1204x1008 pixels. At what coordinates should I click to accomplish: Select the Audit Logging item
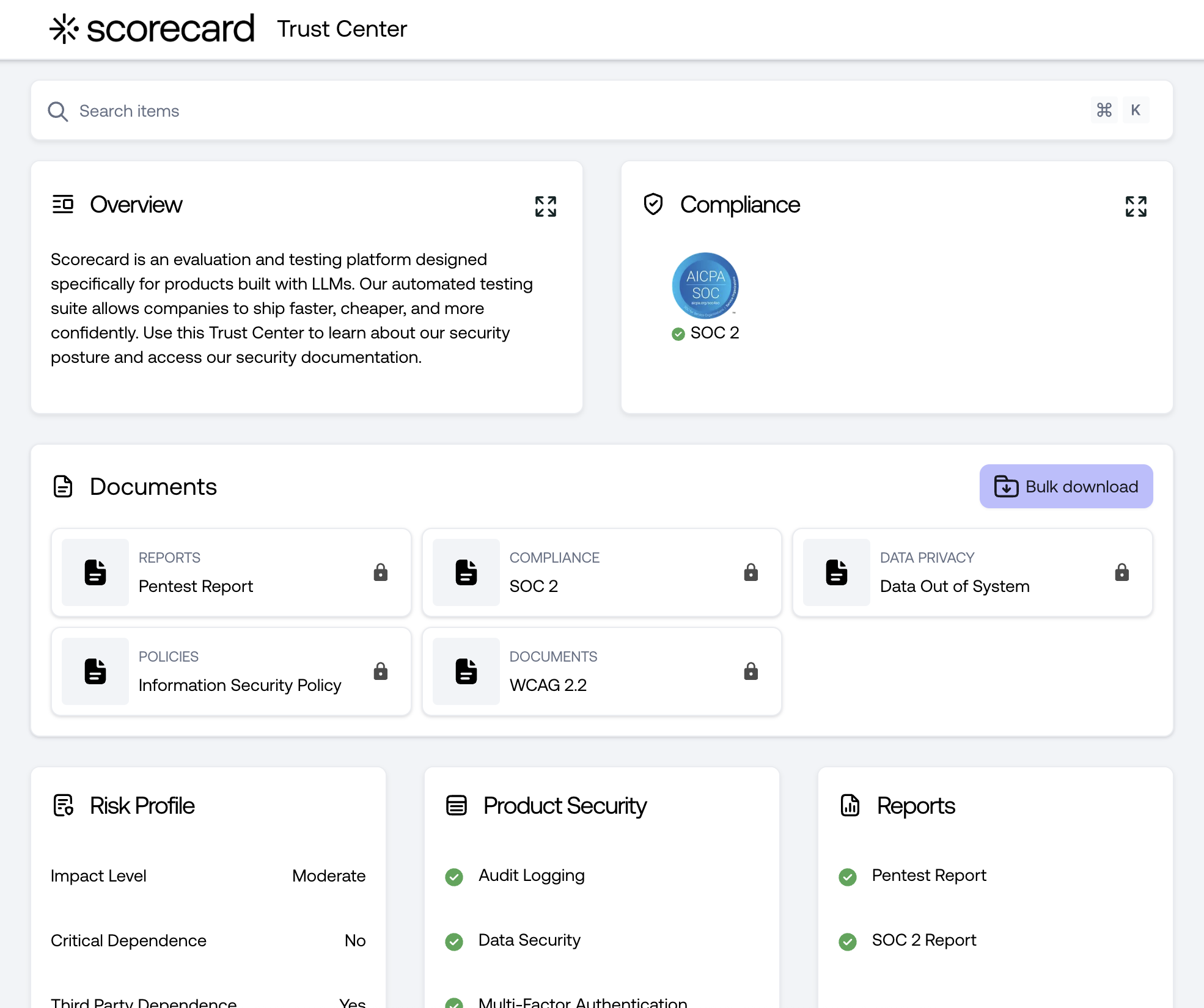531,875
